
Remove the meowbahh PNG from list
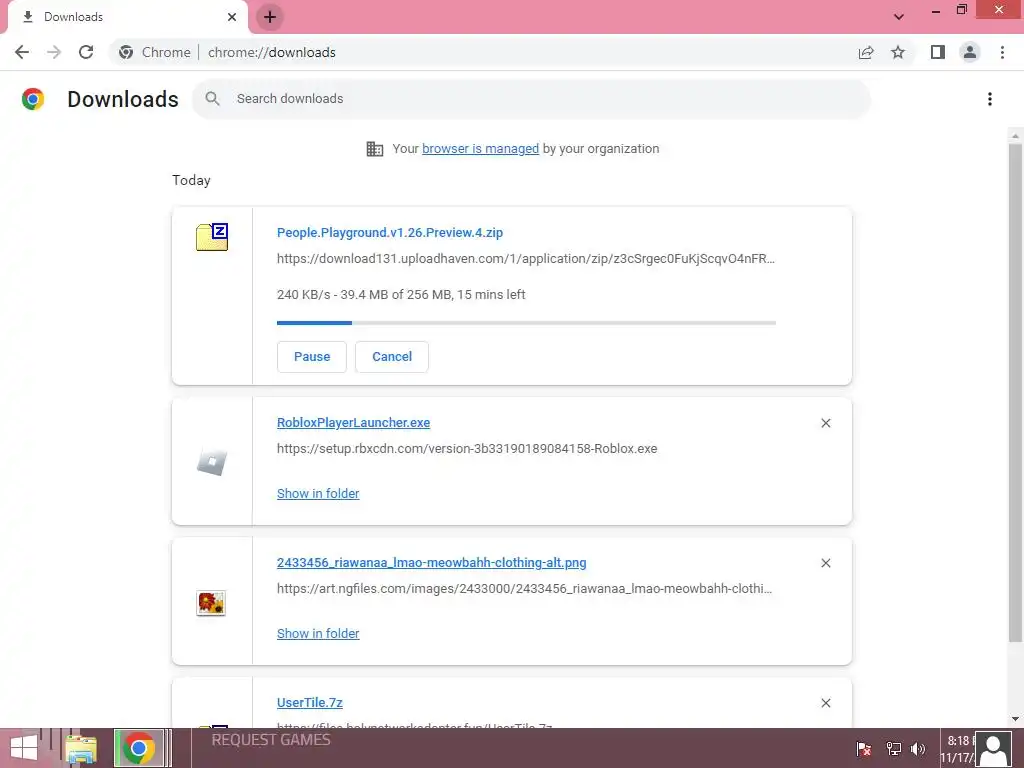coord(825,563)
